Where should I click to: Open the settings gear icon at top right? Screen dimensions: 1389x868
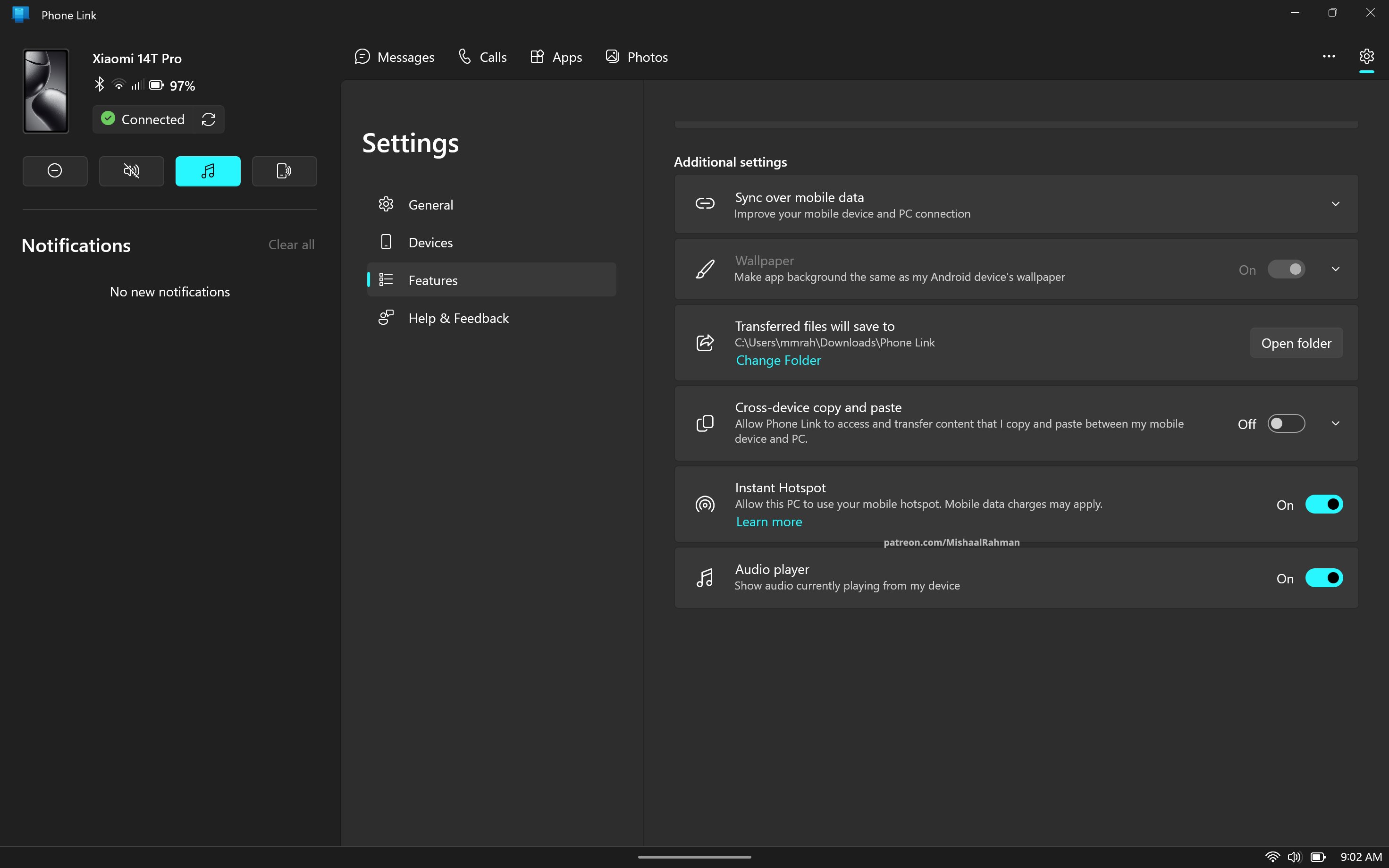(1366, 56)
